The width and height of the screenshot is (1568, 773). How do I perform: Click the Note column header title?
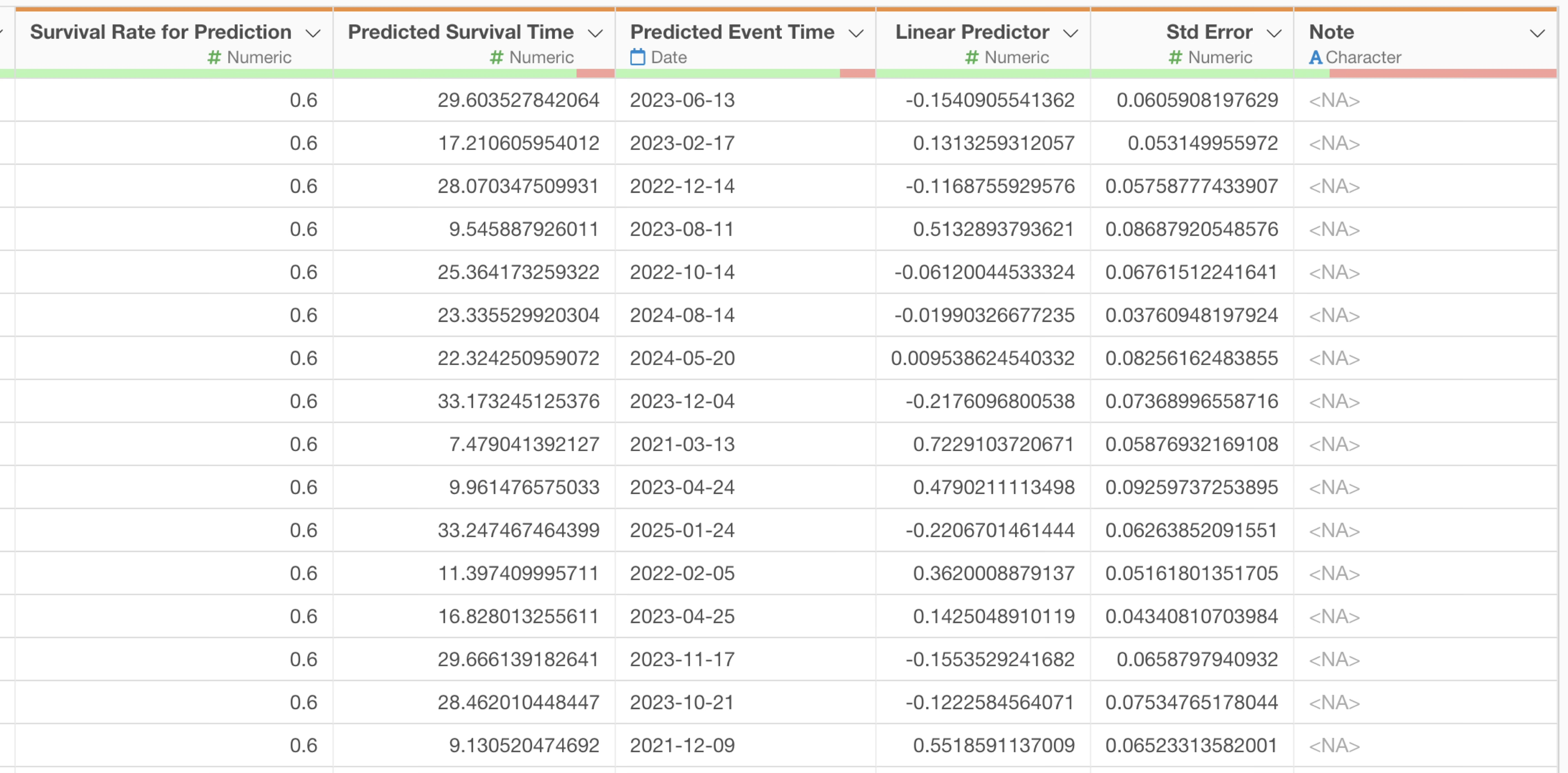[x=1331, y=31]
